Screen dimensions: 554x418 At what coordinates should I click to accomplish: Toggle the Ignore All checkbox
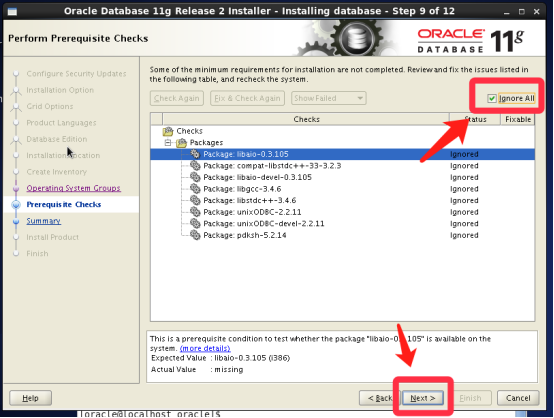pos(492,98)
